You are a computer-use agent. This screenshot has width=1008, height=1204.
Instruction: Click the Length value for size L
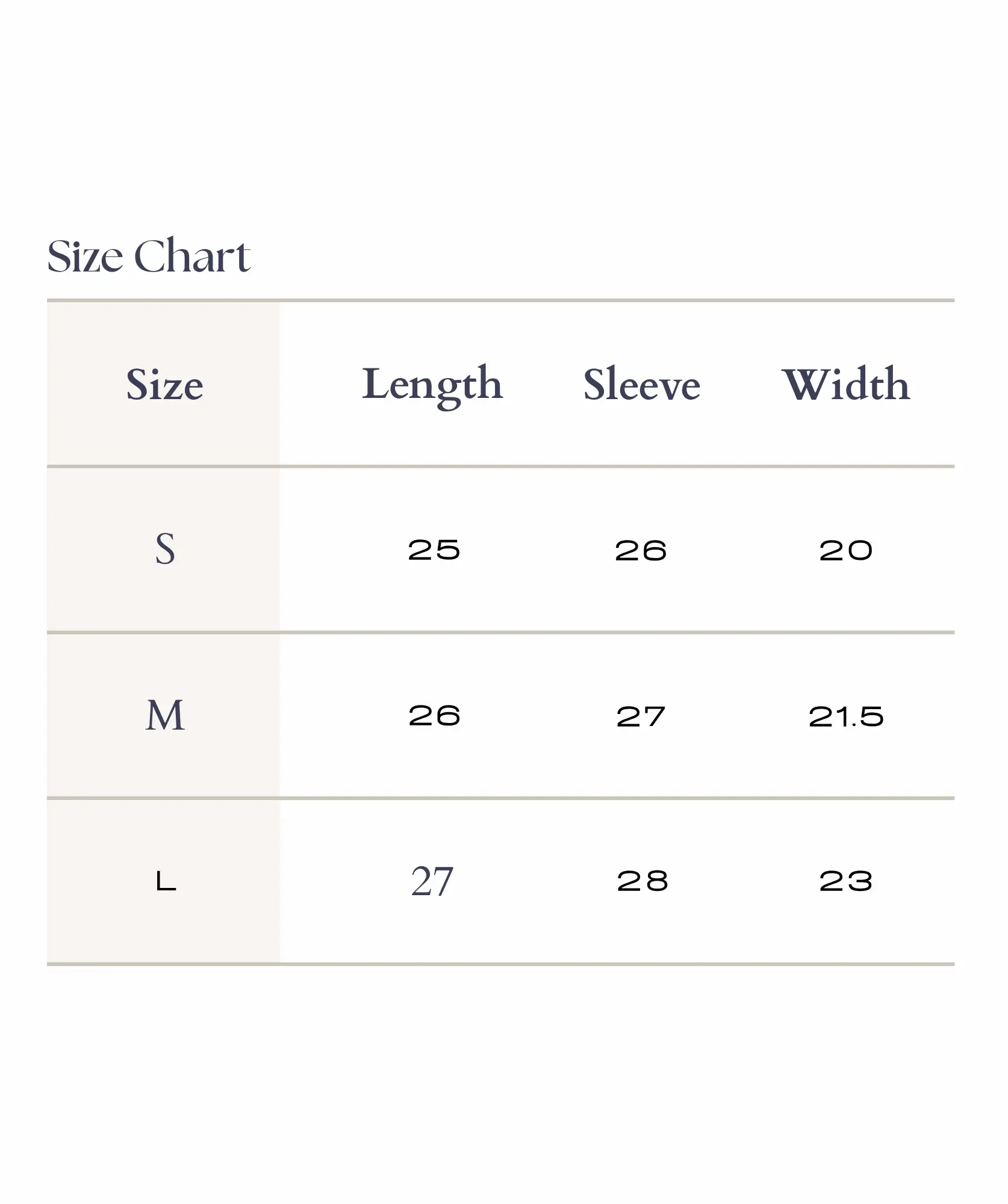coord(432,882)
